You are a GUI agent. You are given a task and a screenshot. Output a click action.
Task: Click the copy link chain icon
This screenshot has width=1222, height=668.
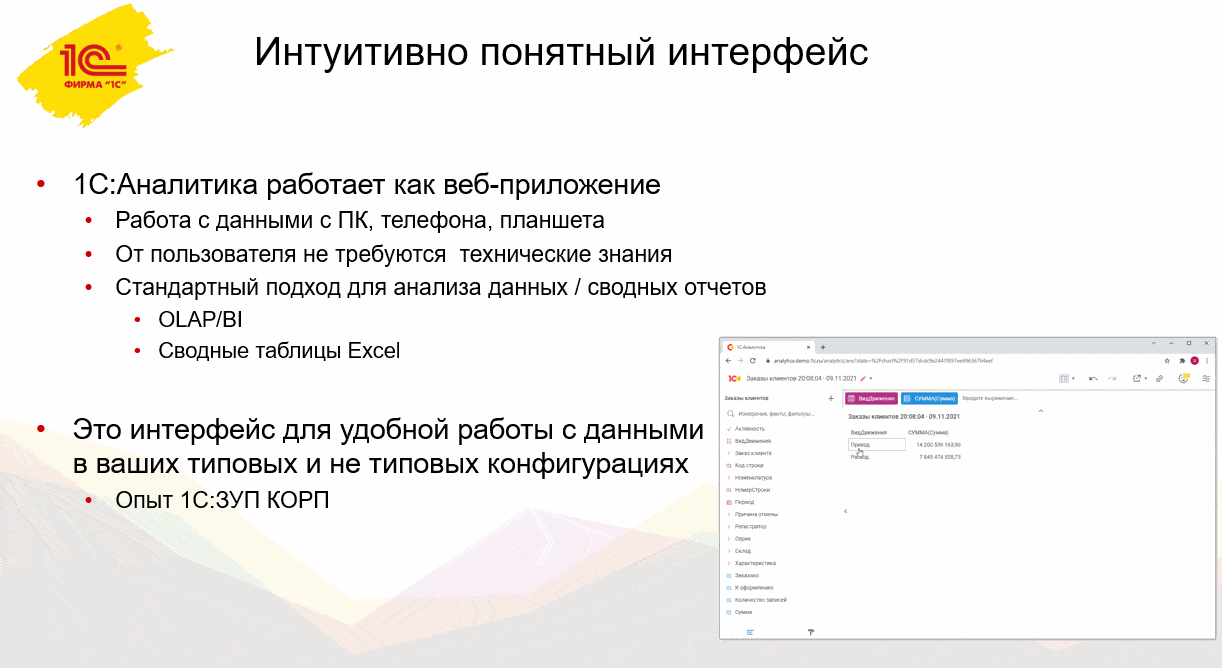[x=1159, y=379]
